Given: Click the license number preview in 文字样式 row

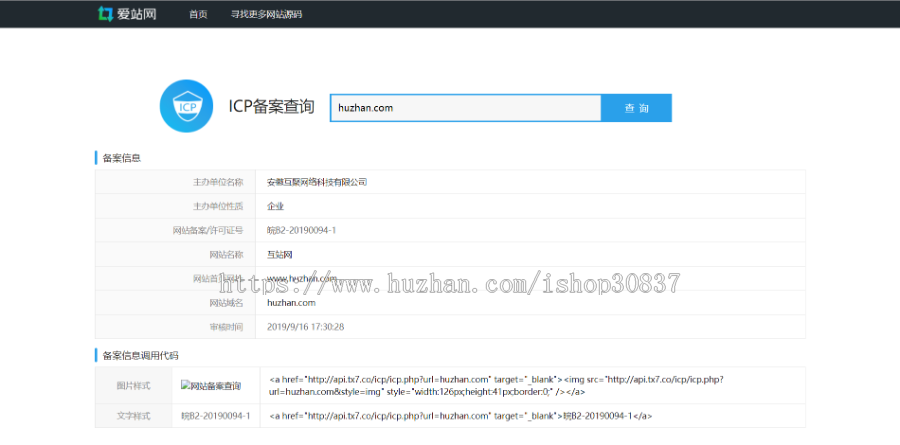Looking at the screenshot, I should [216, 415].
